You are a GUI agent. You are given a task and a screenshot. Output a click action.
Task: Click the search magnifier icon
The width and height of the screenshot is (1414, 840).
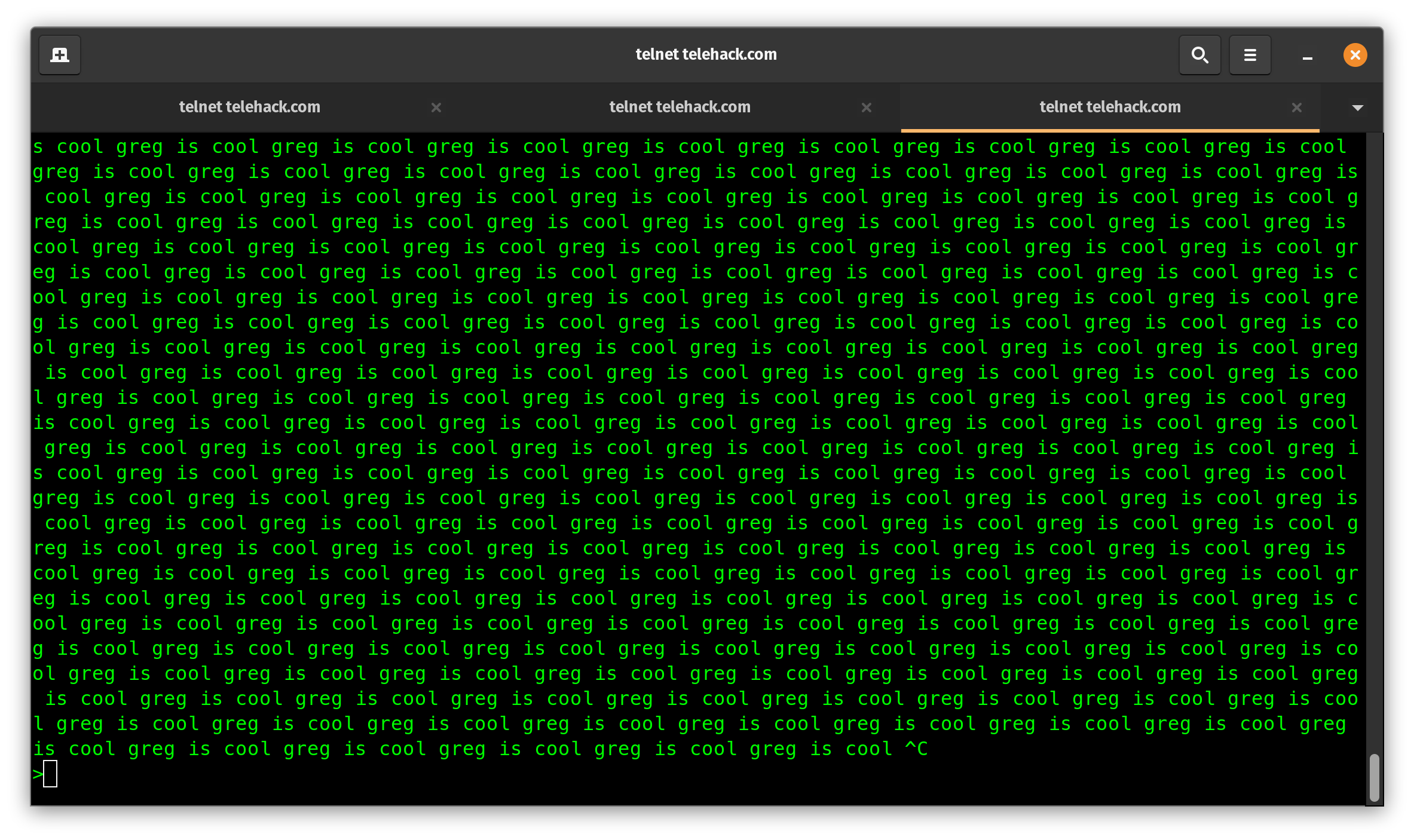tap(1199, 55)
